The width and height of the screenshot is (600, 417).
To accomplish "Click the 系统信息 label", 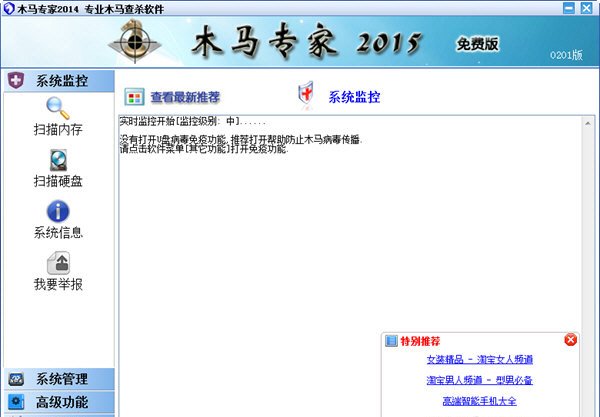I will pos(58,232).
